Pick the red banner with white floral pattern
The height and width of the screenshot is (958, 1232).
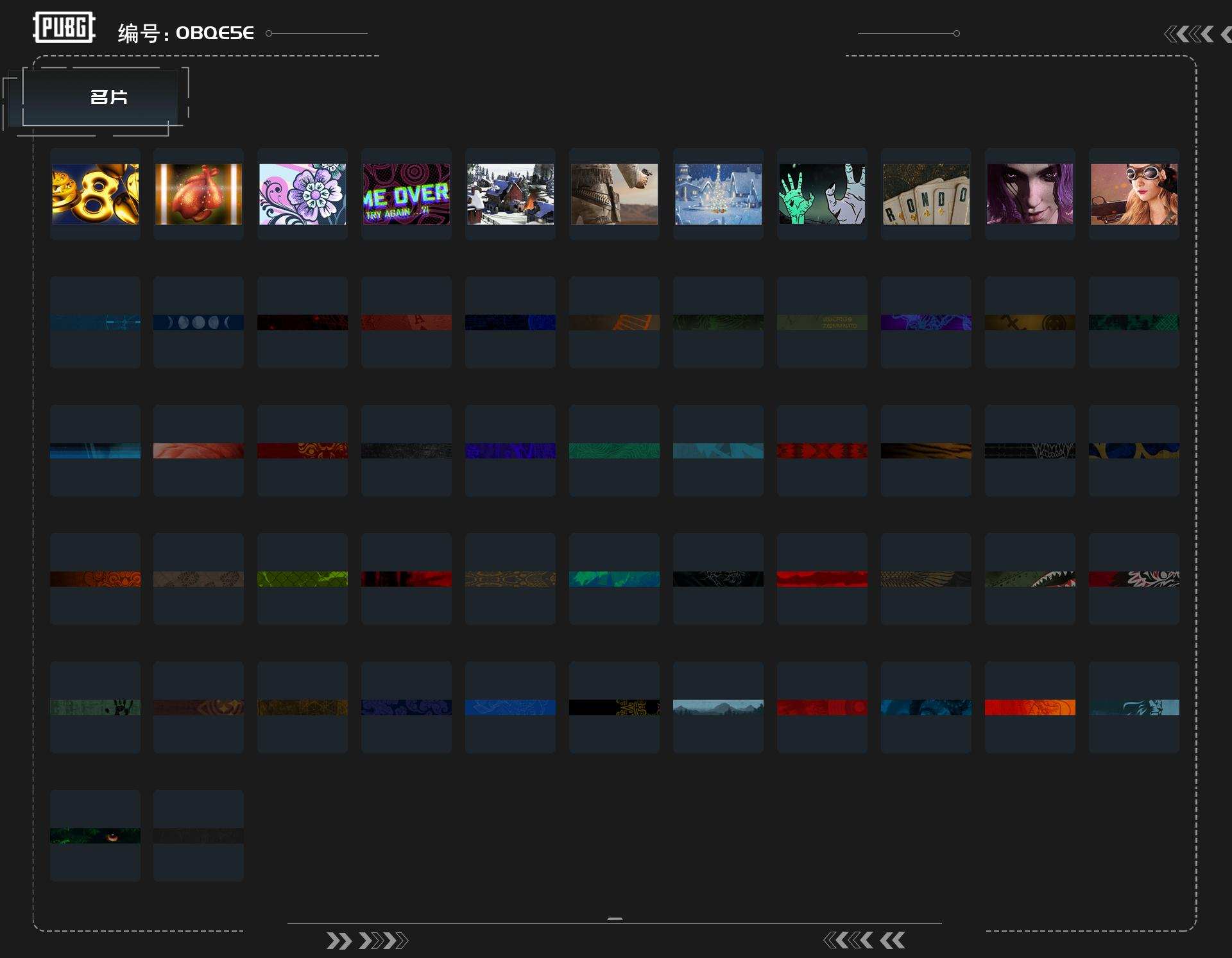[x=1134, y=579]
